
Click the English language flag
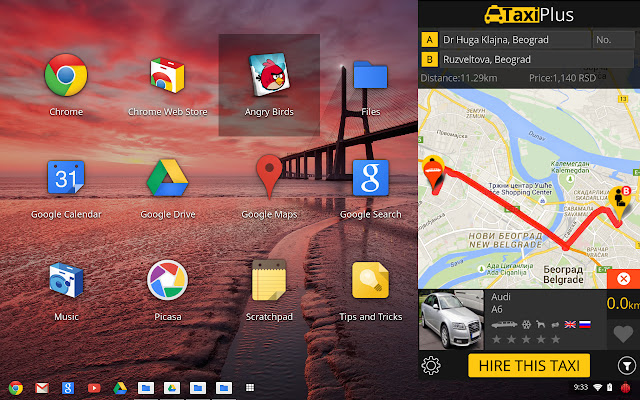click(x=570, y=324)
